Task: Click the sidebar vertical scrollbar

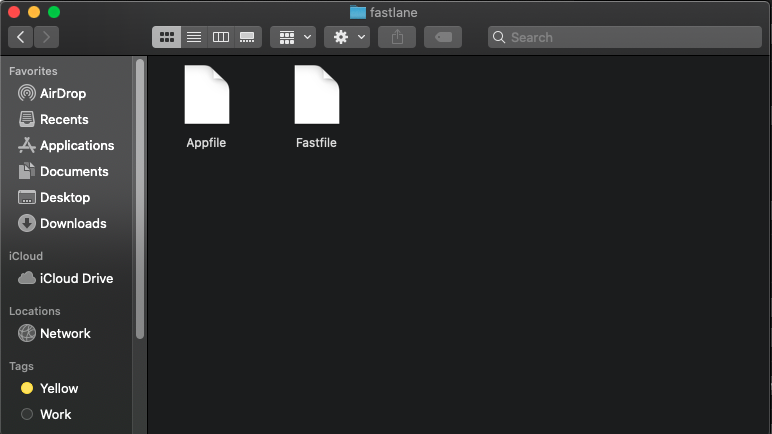Action: tap(140, 199)
